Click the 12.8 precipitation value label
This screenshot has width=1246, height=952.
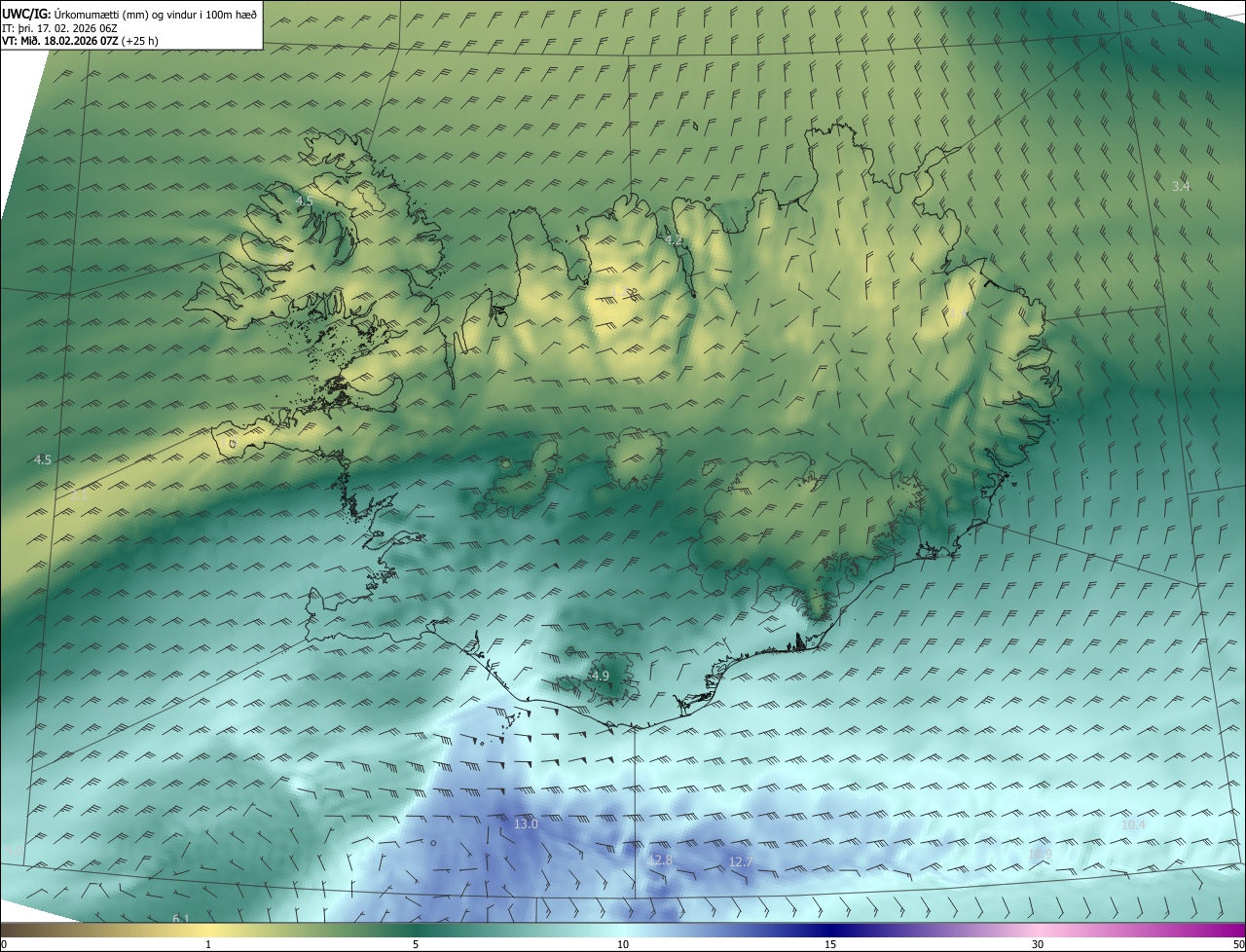[661, 860]
